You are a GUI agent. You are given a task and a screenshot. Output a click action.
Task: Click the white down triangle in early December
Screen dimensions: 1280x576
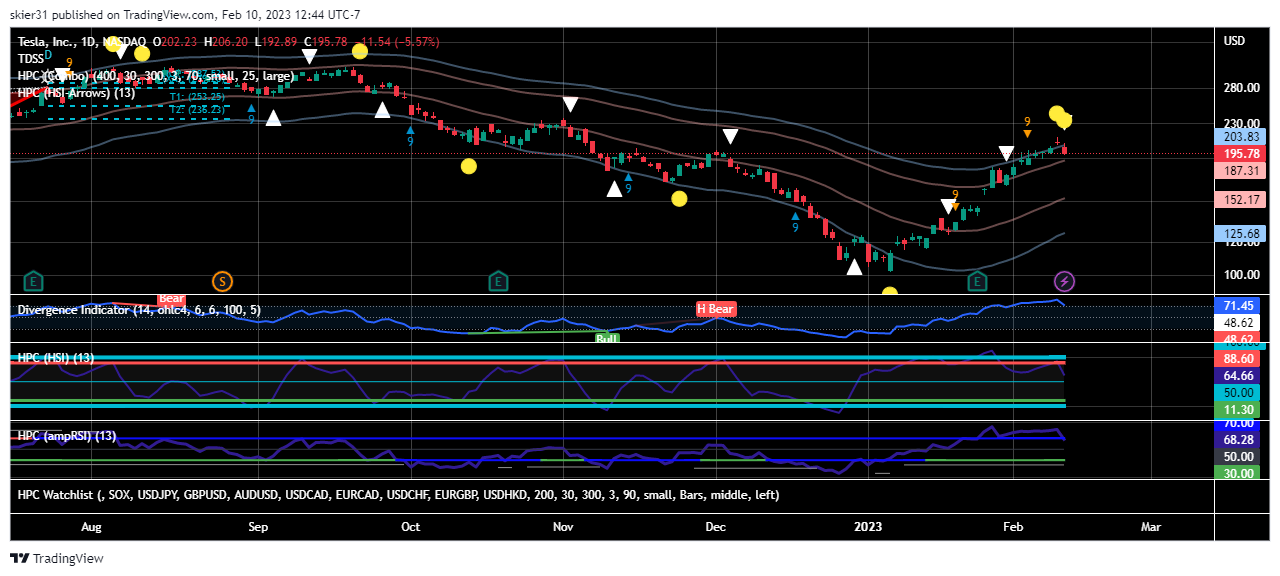click(731, 136)
